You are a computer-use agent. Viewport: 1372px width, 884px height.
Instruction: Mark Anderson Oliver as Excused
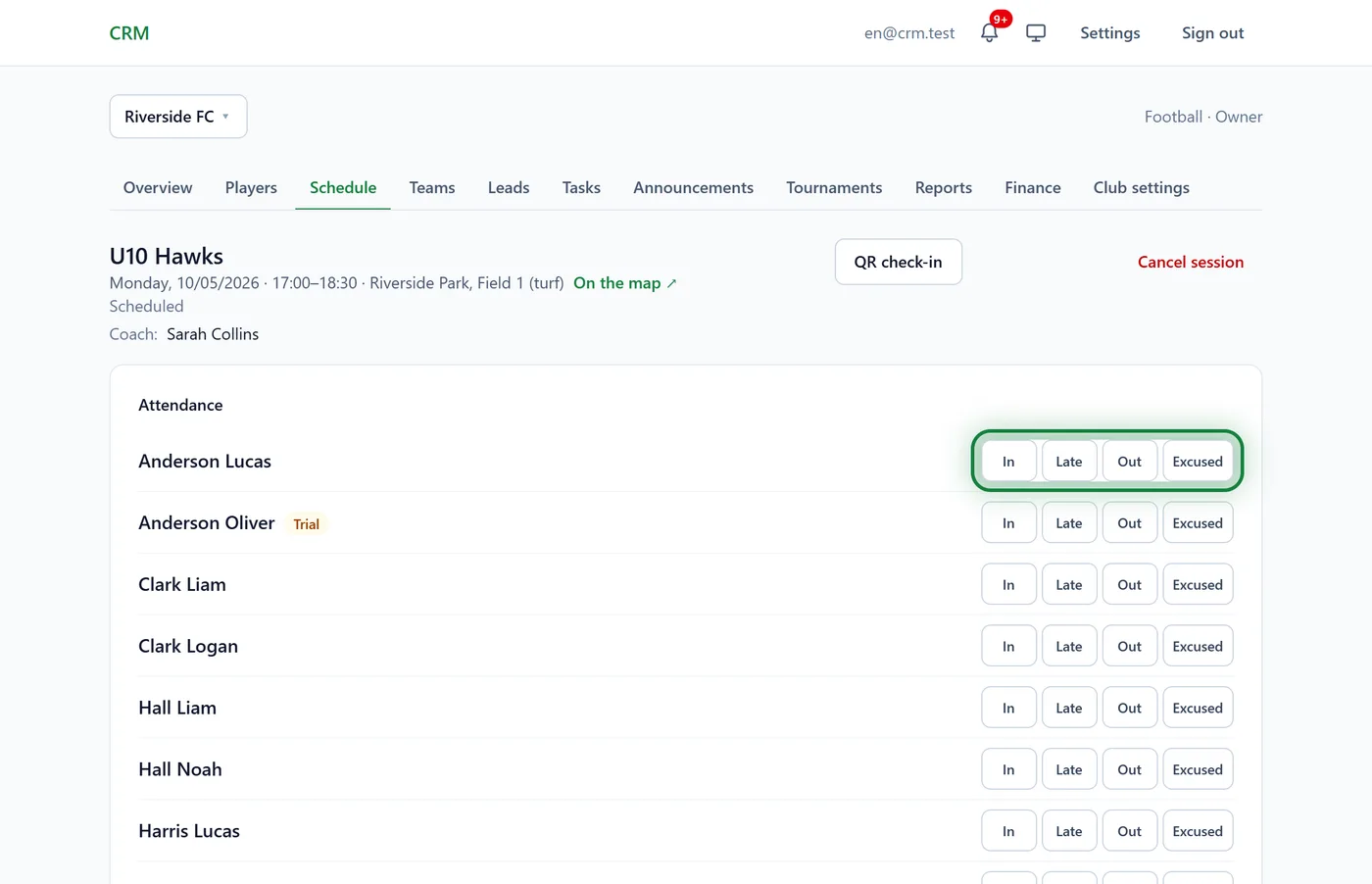(1198, 523)
